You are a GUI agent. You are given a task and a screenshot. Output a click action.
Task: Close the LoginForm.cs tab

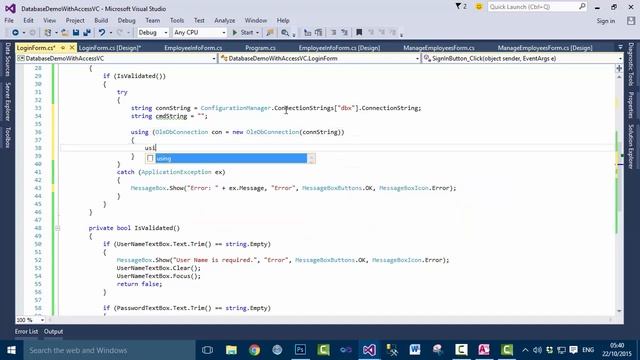(x=72, y=48)
